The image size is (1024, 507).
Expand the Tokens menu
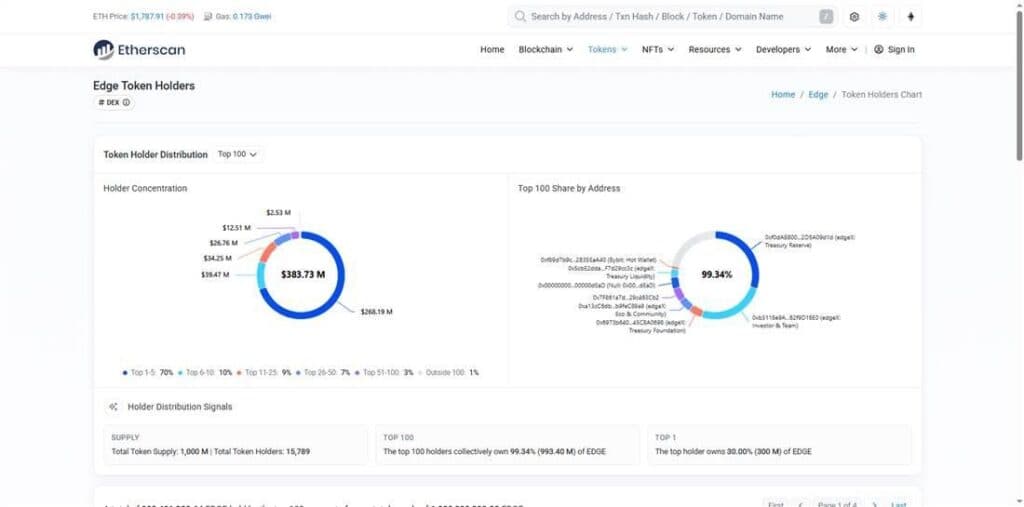pos(607,50)
